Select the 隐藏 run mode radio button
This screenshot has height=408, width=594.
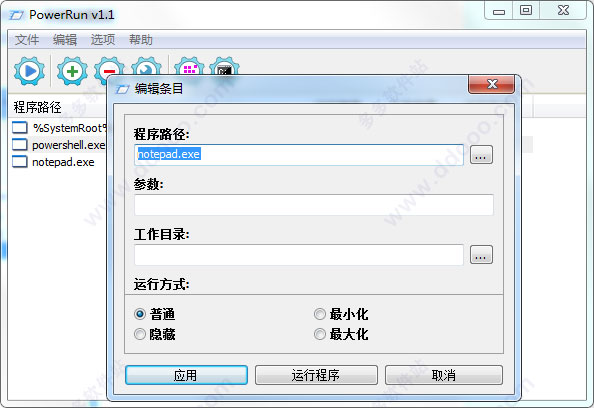(140, 334)
